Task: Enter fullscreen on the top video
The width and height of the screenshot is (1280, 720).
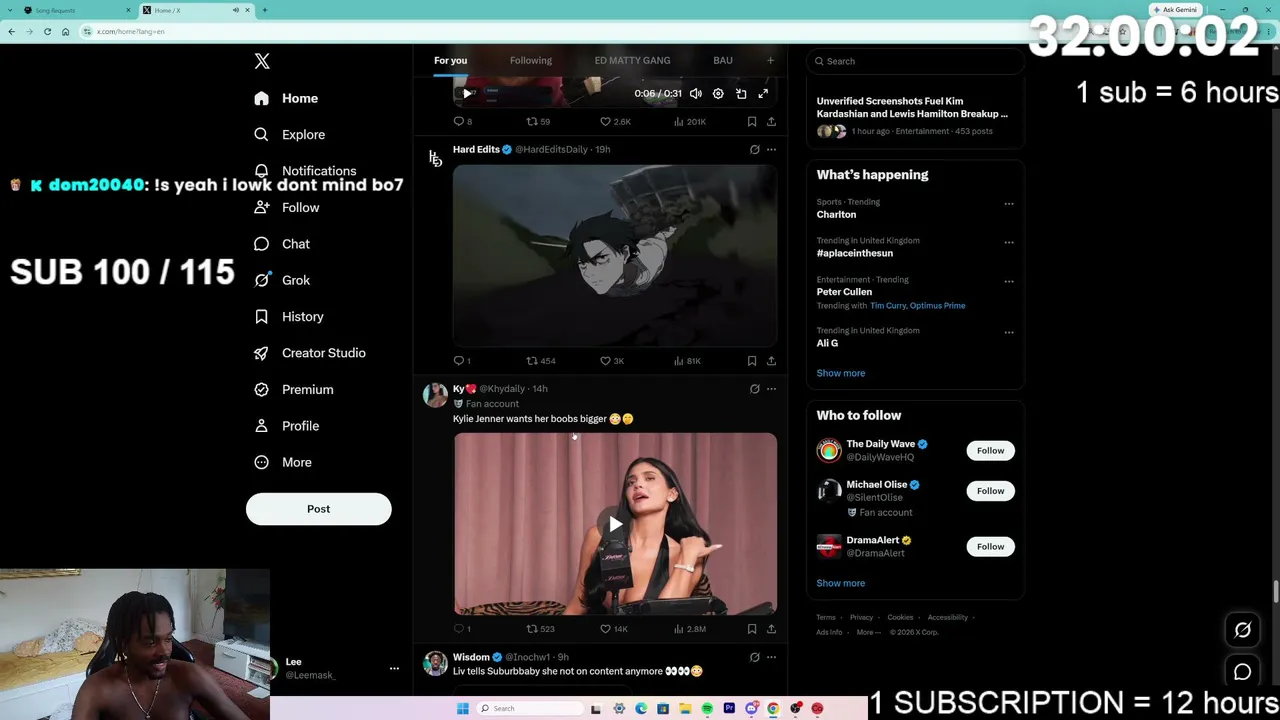Action: click(763, 94)
